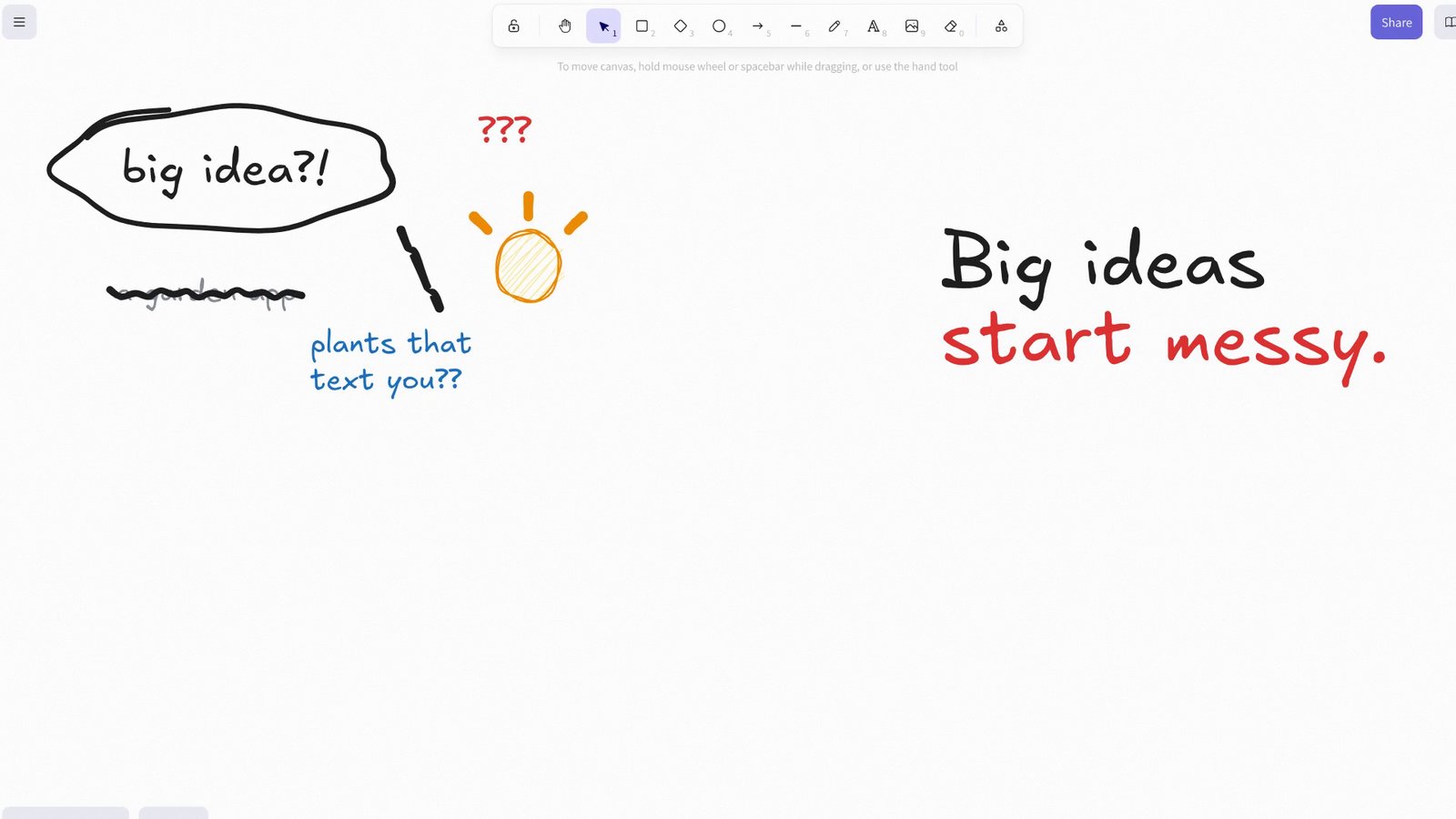Select the Text tool
1456x819 pixels.
pos(874,26)
